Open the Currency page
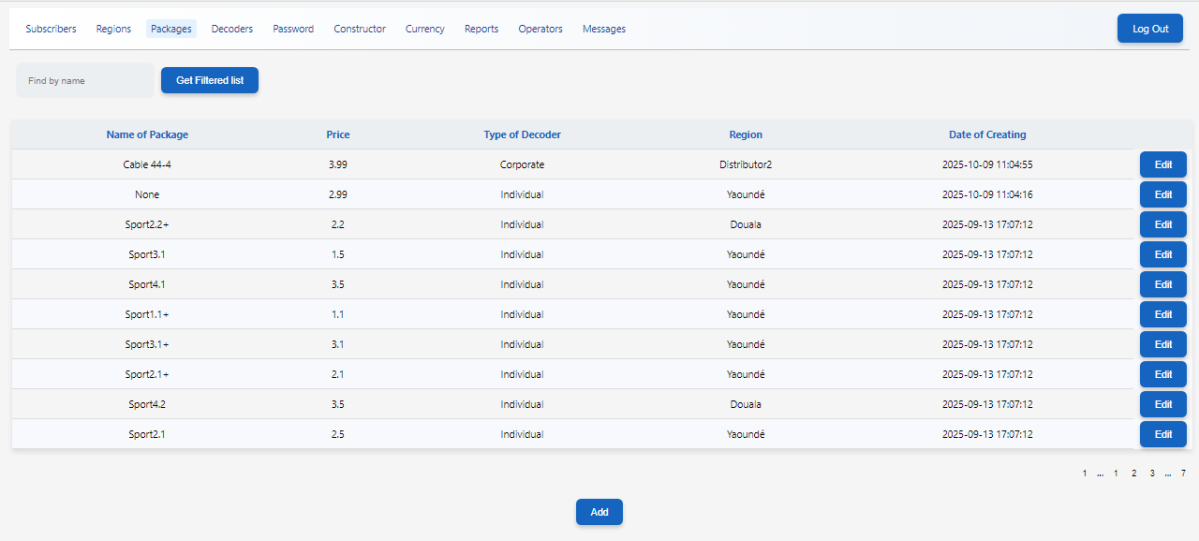The image size is (1199, 541). (425, 29)
